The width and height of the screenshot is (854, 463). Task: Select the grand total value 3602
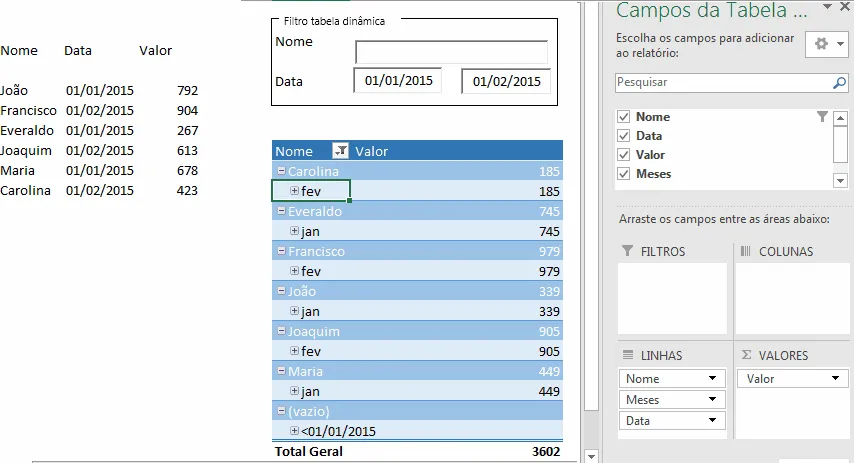[x=546, y=452]
